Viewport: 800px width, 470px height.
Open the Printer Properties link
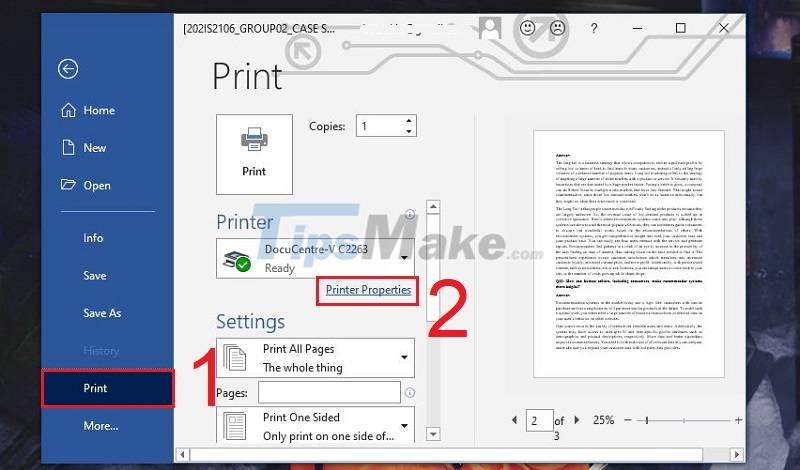pyautogui.click(x=368, y=290)
